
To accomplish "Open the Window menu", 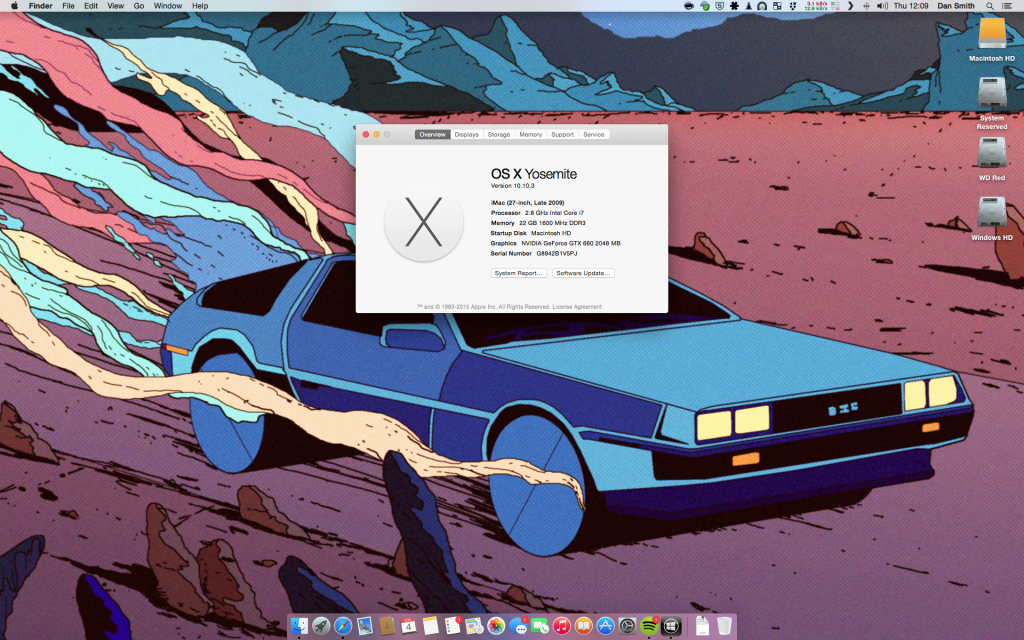I will [x=168, y=6].
